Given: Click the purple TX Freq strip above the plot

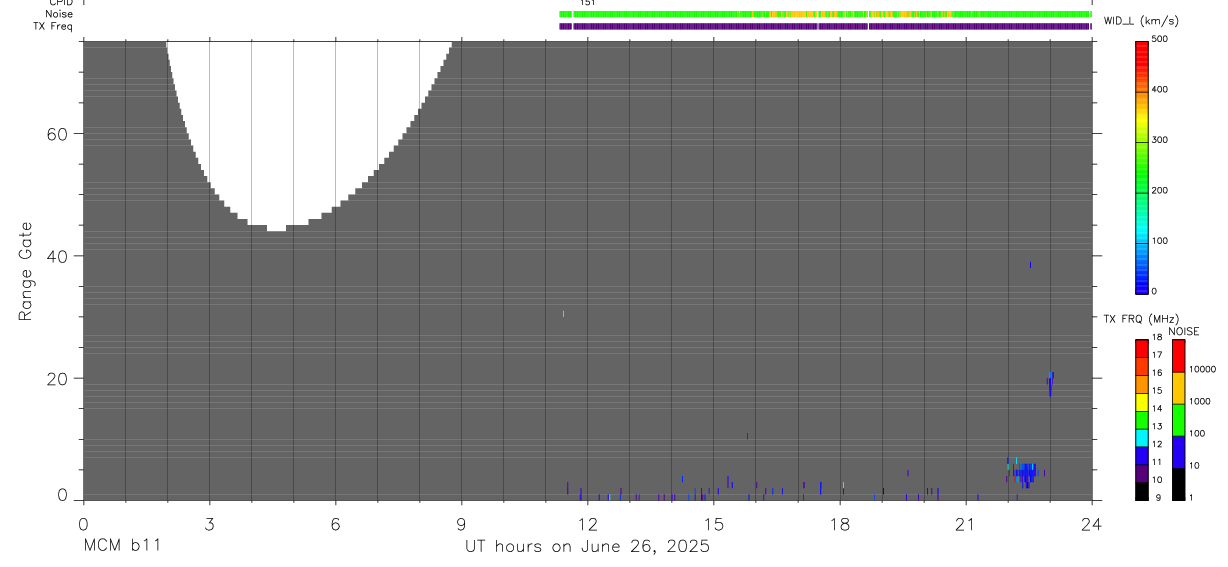Looking at the screenshot, I should (825, 26).
